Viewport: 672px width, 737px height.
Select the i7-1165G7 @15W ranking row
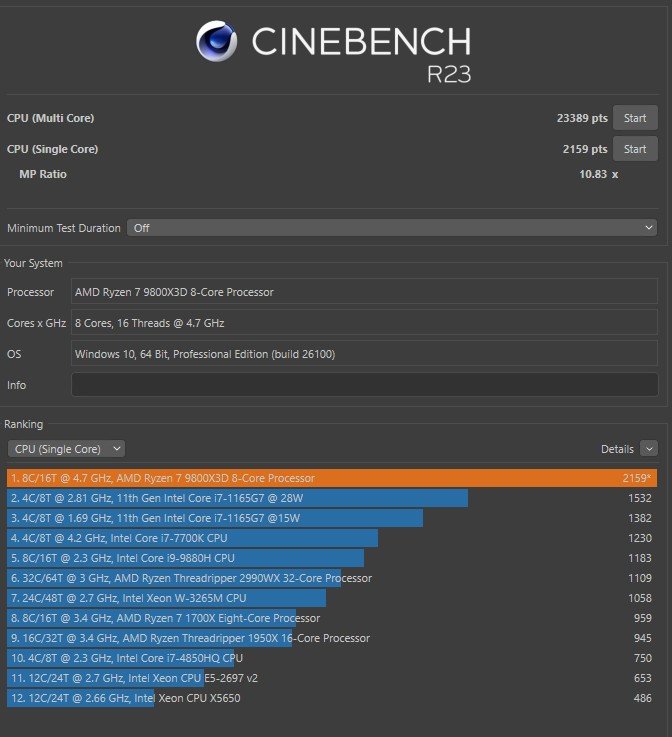pos(332,518)
